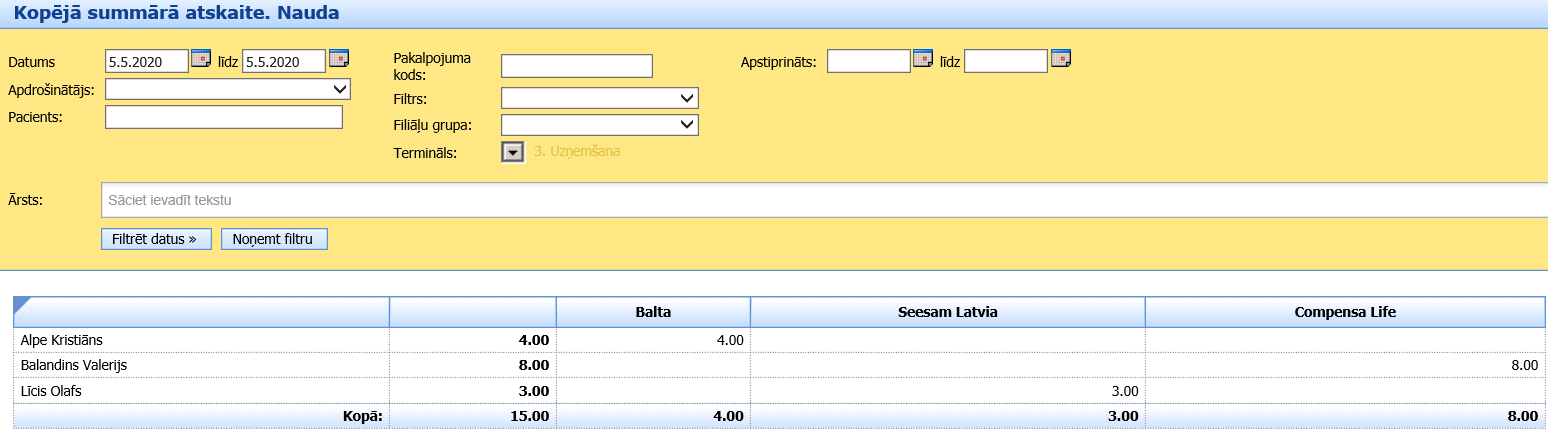
Task: Click the Datums start date field
Action: tap(146, 62)
